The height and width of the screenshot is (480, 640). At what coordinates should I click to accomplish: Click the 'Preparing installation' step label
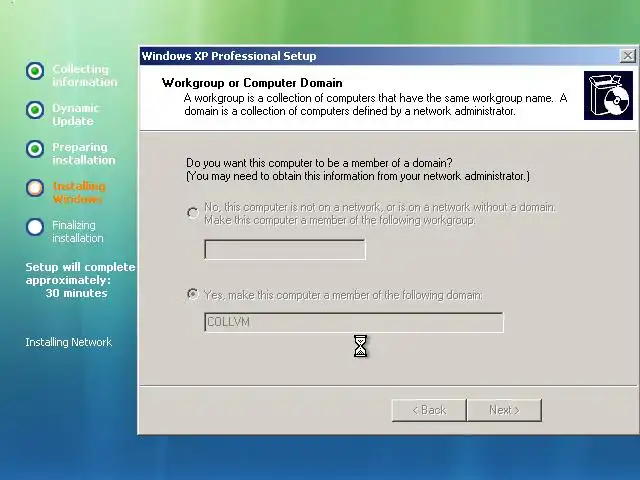(83, 153)
